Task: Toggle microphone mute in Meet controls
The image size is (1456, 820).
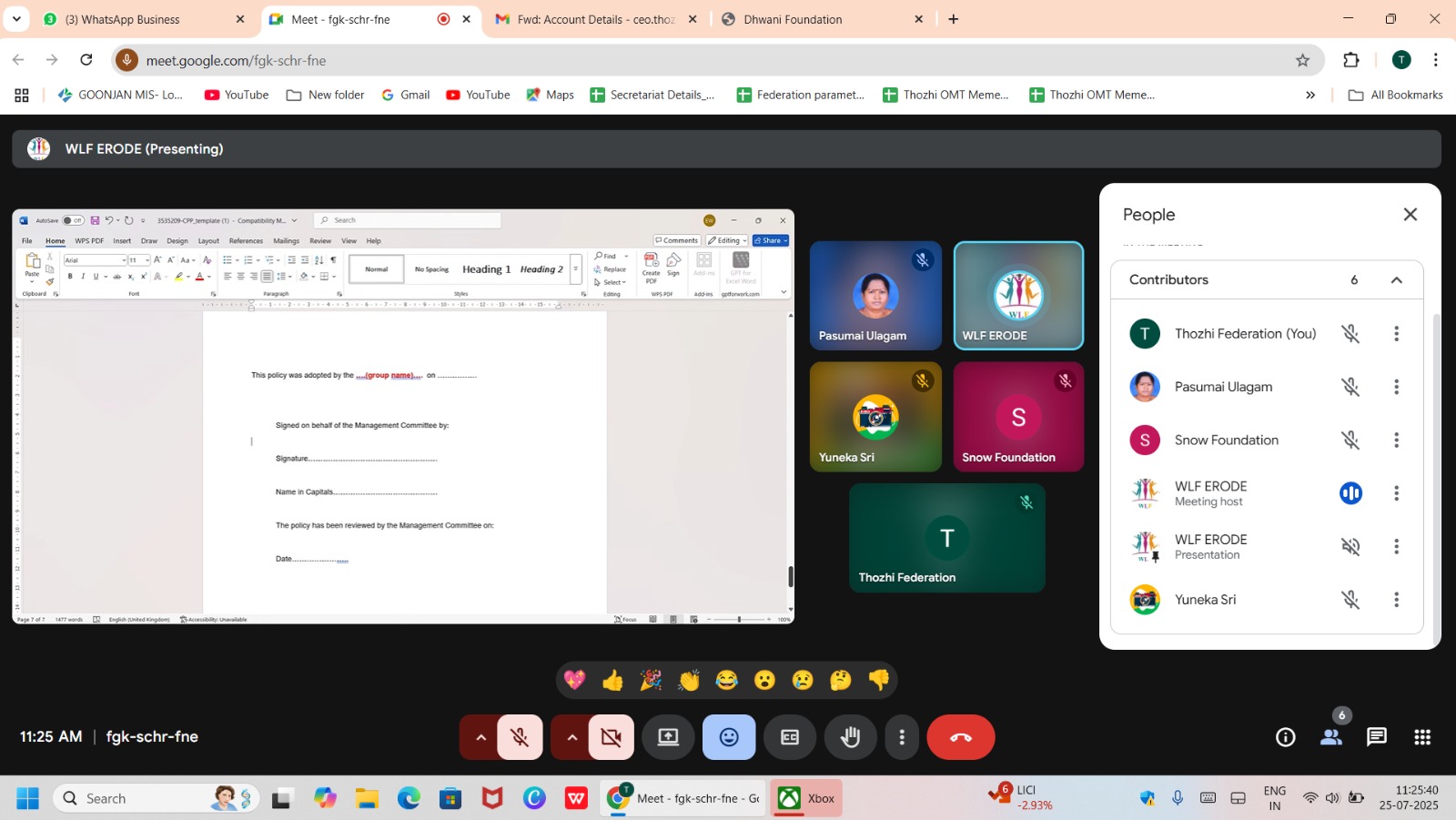Action: click(x=520, y=737)
